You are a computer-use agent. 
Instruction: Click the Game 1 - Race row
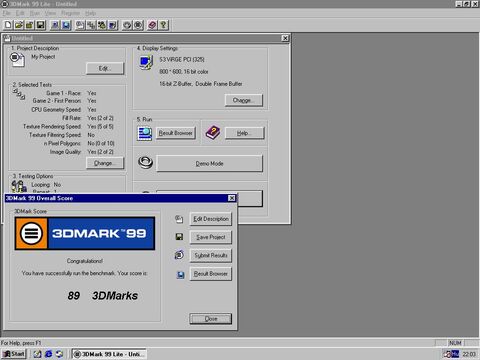[x=71, y=93]
